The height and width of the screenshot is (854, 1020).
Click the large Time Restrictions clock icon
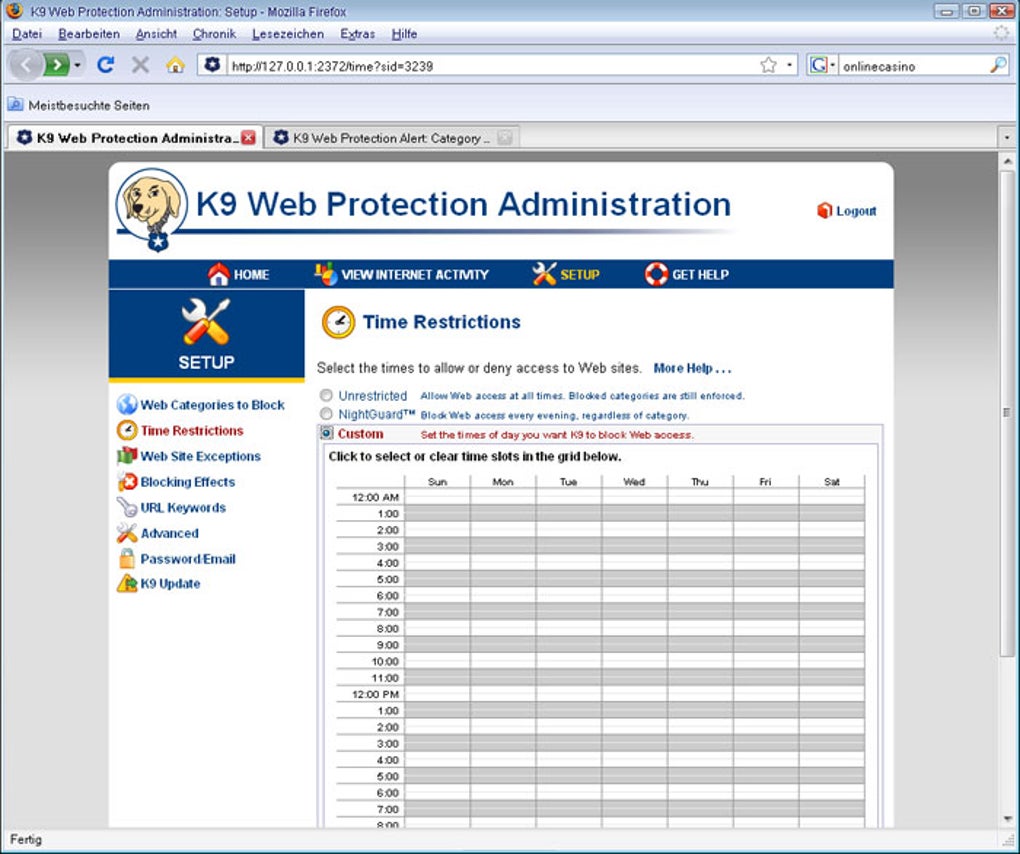(338, 322)
